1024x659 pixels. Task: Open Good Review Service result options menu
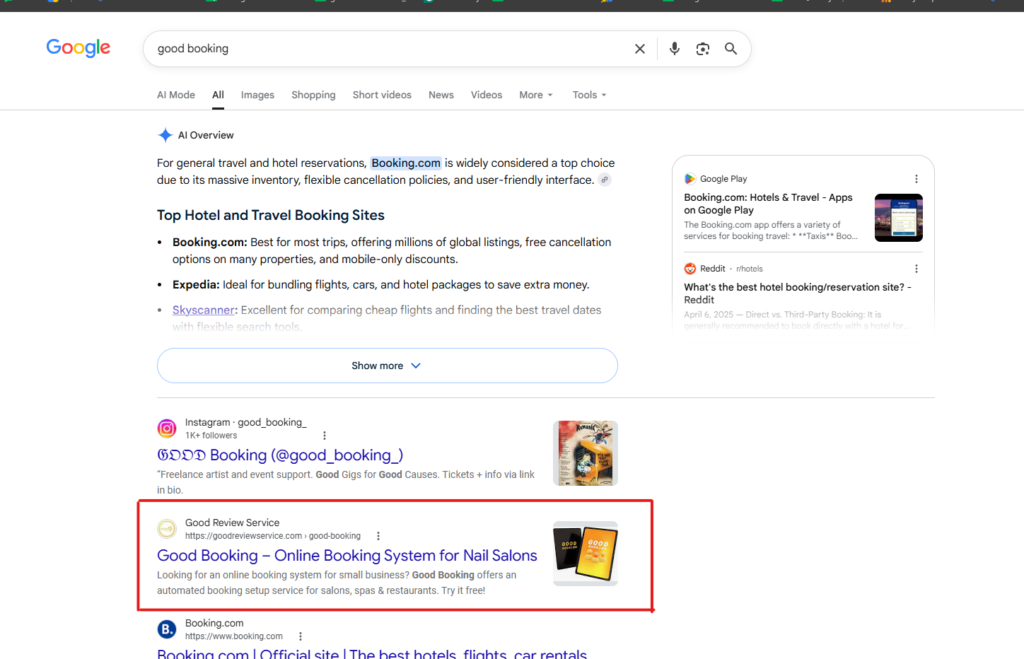pyautogui.click(x=378, y=536)
